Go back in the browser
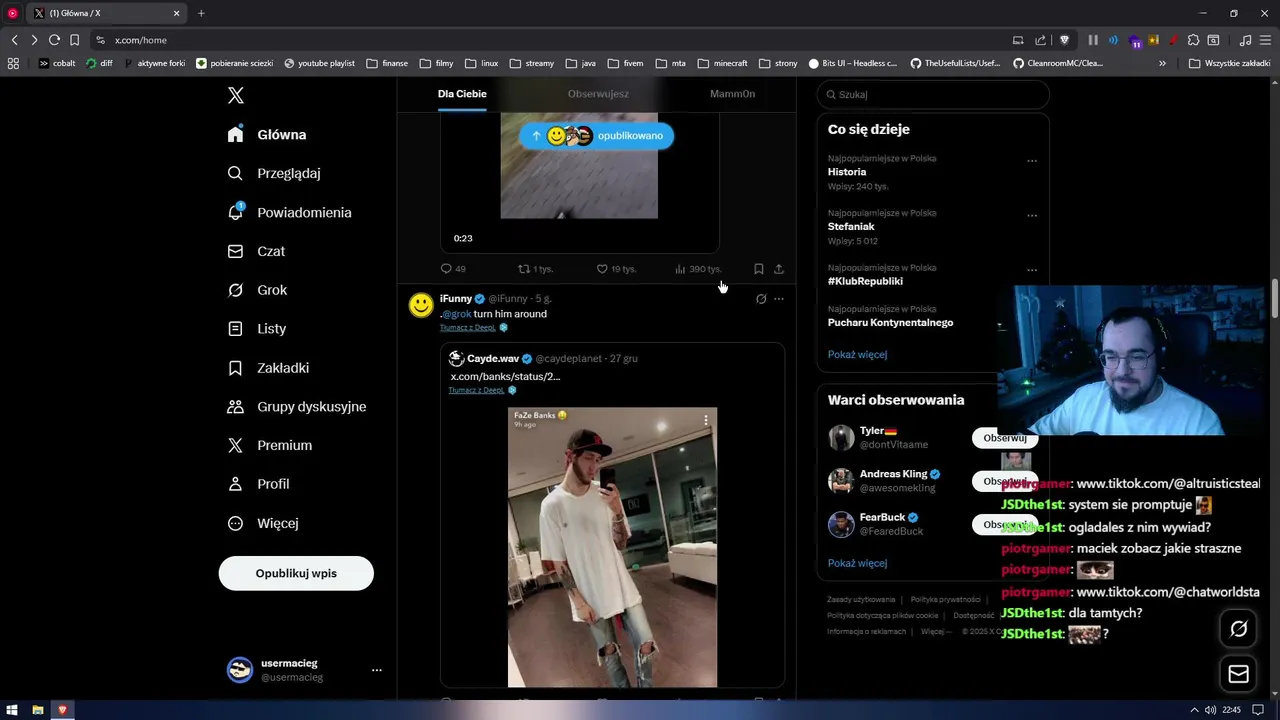Screen dimensions: 1280x720 [x=14, y=40]
